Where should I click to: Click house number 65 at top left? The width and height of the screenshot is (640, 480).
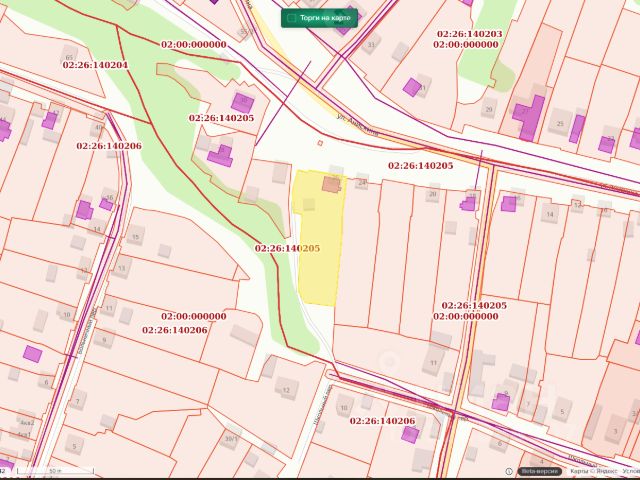[x=69, y=58]
